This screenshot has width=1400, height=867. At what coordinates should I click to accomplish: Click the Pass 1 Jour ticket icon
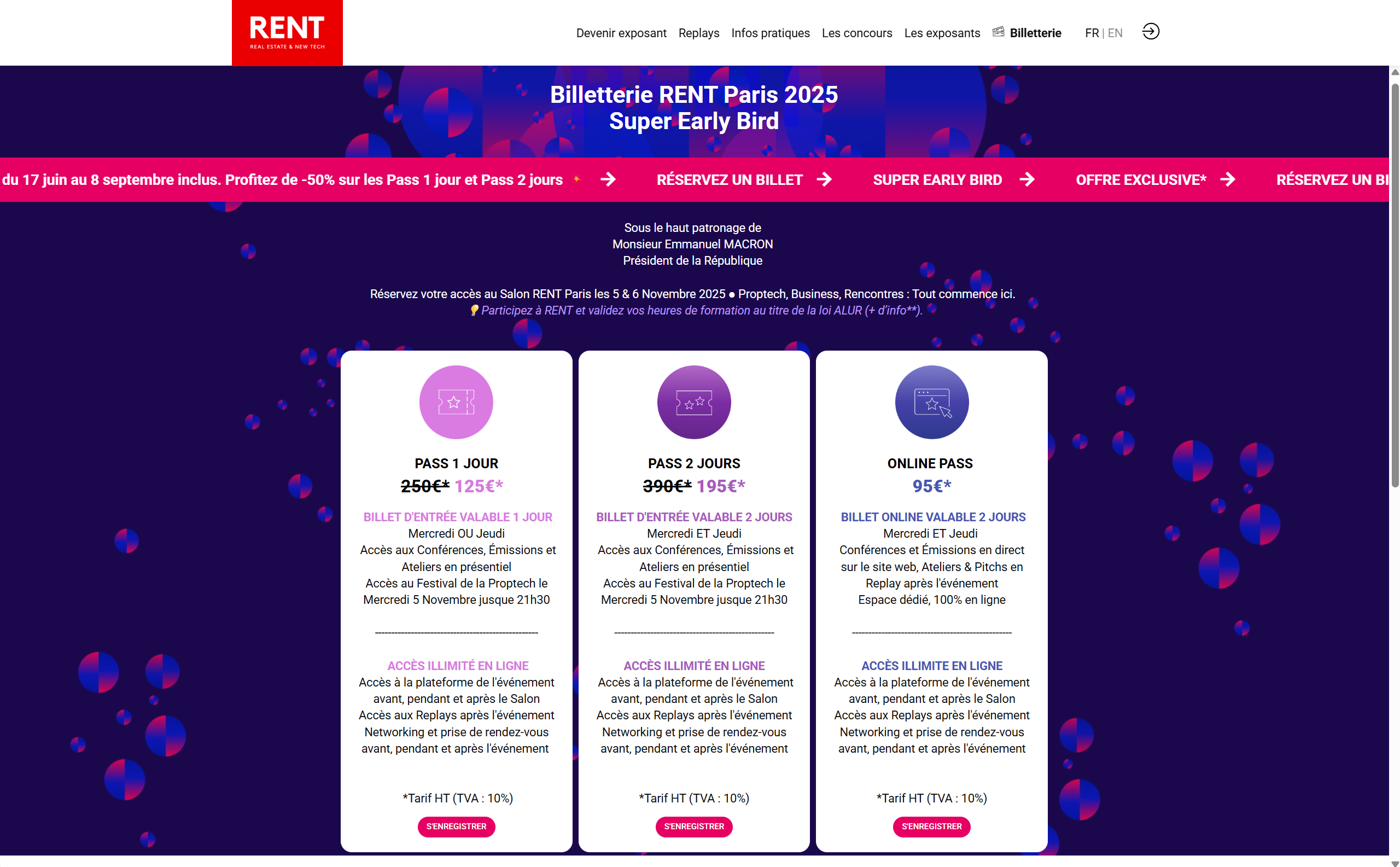456,402
